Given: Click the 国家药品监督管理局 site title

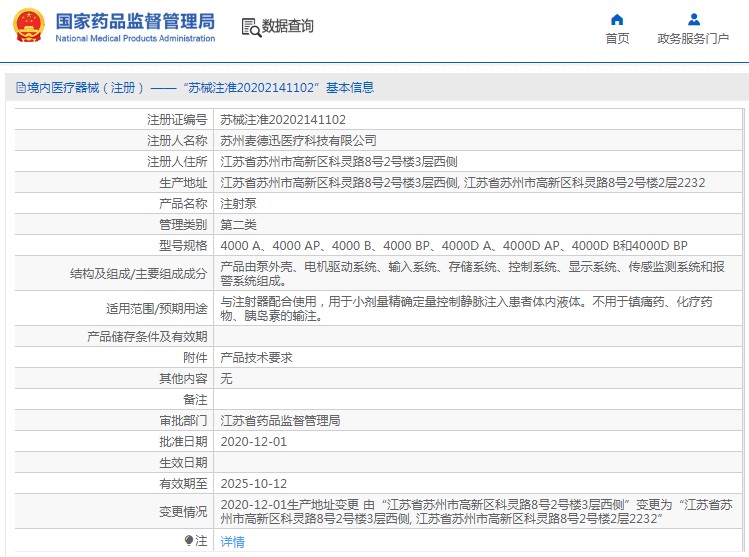Looking at the screenshot, I should 134,20.
